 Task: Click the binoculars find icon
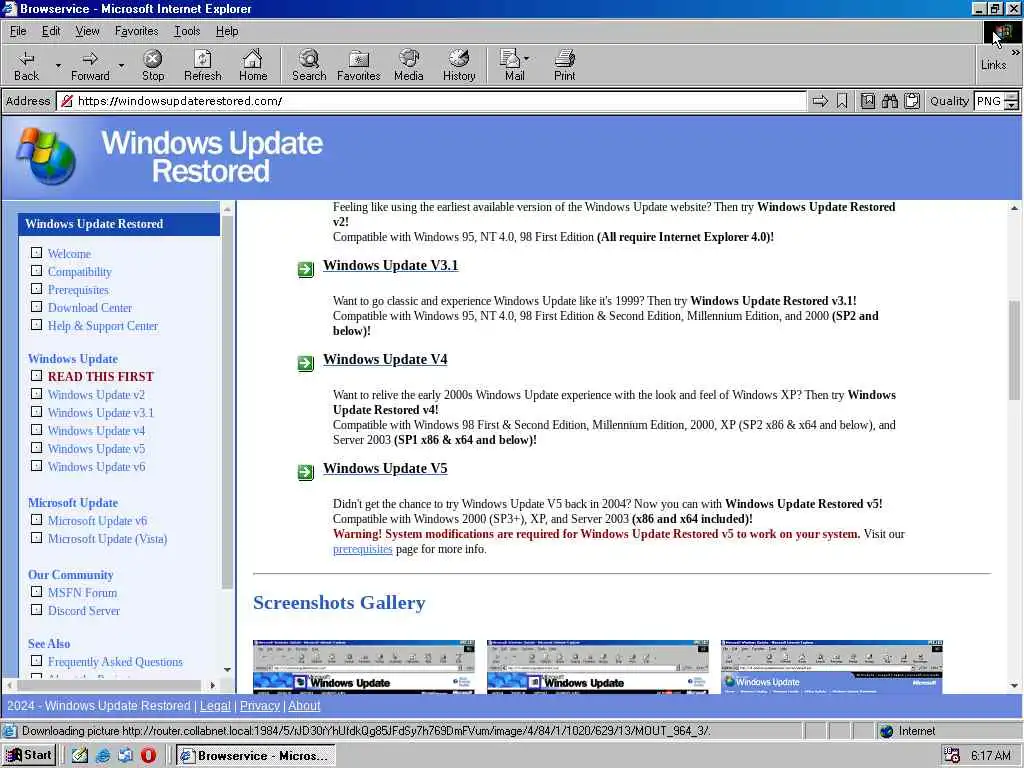pos(889,101)
